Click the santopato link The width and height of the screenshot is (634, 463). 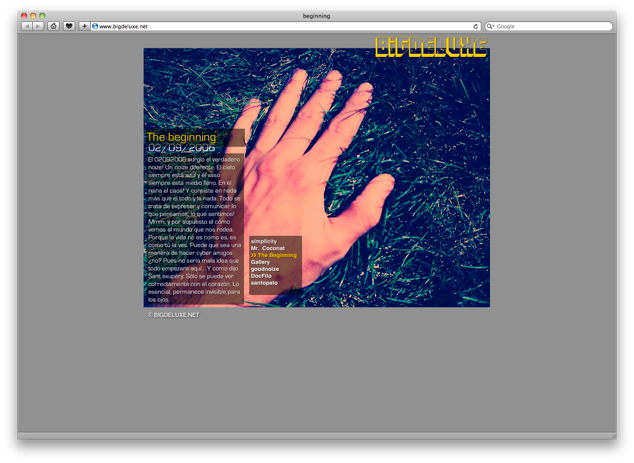(264, 283)
